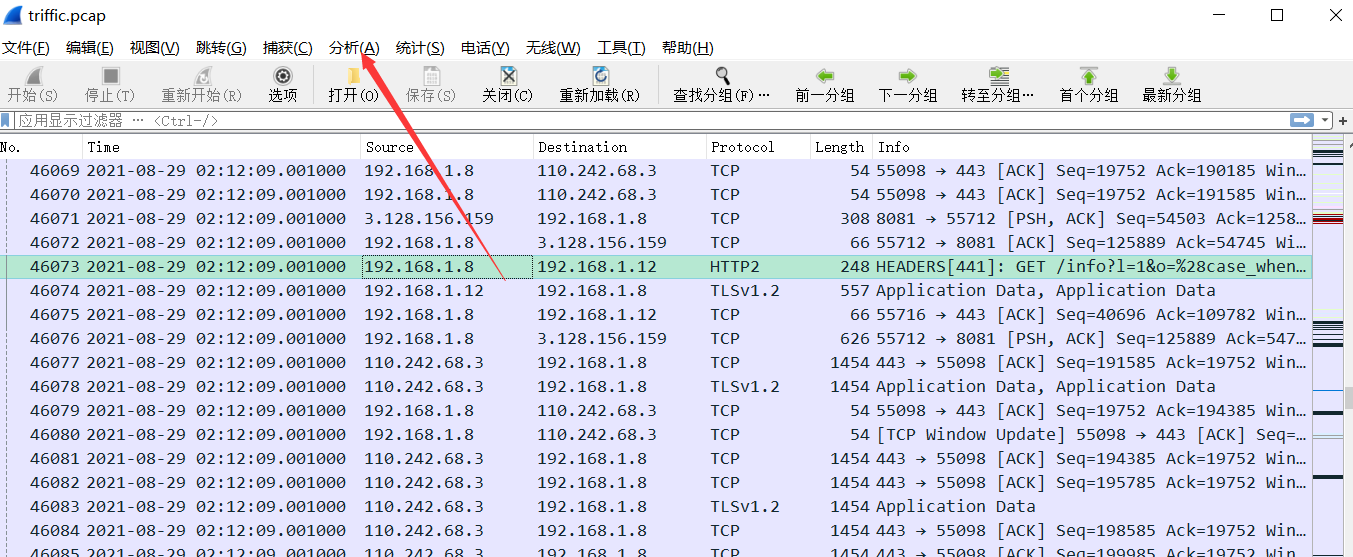Screen dimensions: 1353x557
Task: Select packet number 46077
Action: coord(655,363)
